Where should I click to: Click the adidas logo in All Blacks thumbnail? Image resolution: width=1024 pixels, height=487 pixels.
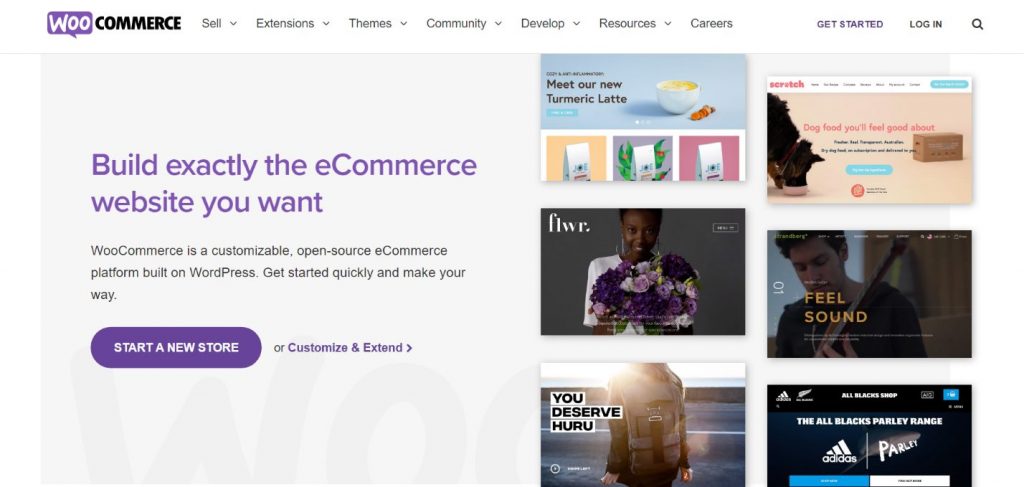click(x=839, y=451)
